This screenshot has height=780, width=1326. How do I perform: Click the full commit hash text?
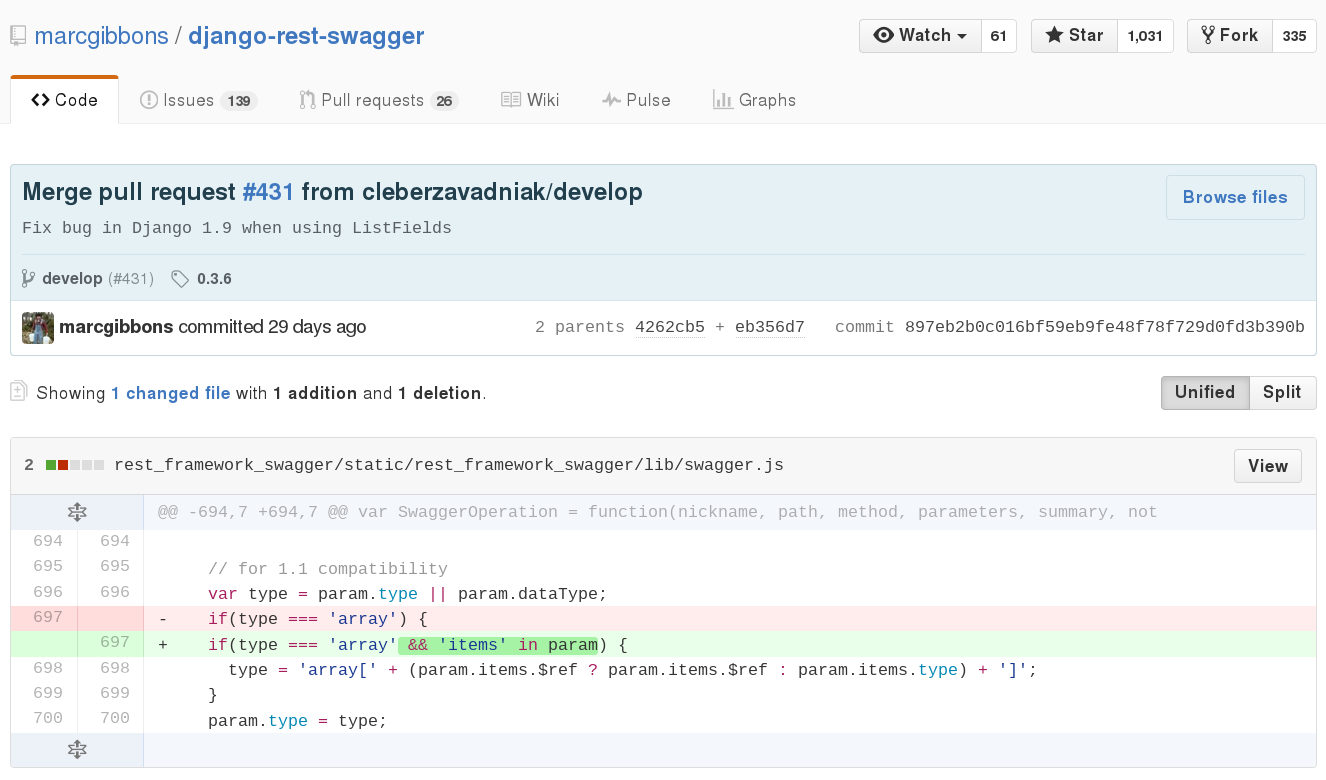[x=1105, y=327]
